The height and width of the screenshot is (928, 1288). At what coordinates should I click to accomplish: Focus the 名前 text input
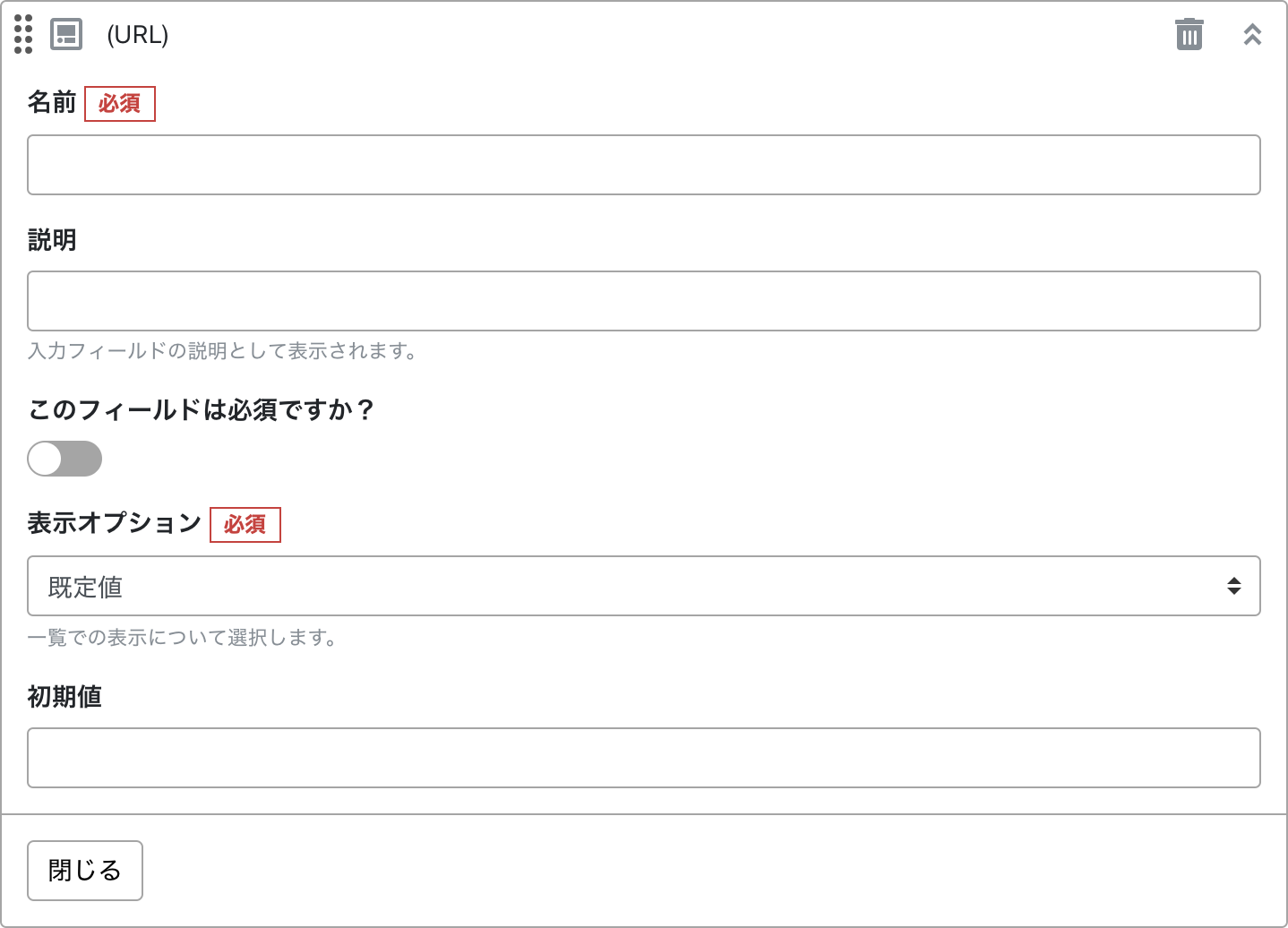coord(643,165)
